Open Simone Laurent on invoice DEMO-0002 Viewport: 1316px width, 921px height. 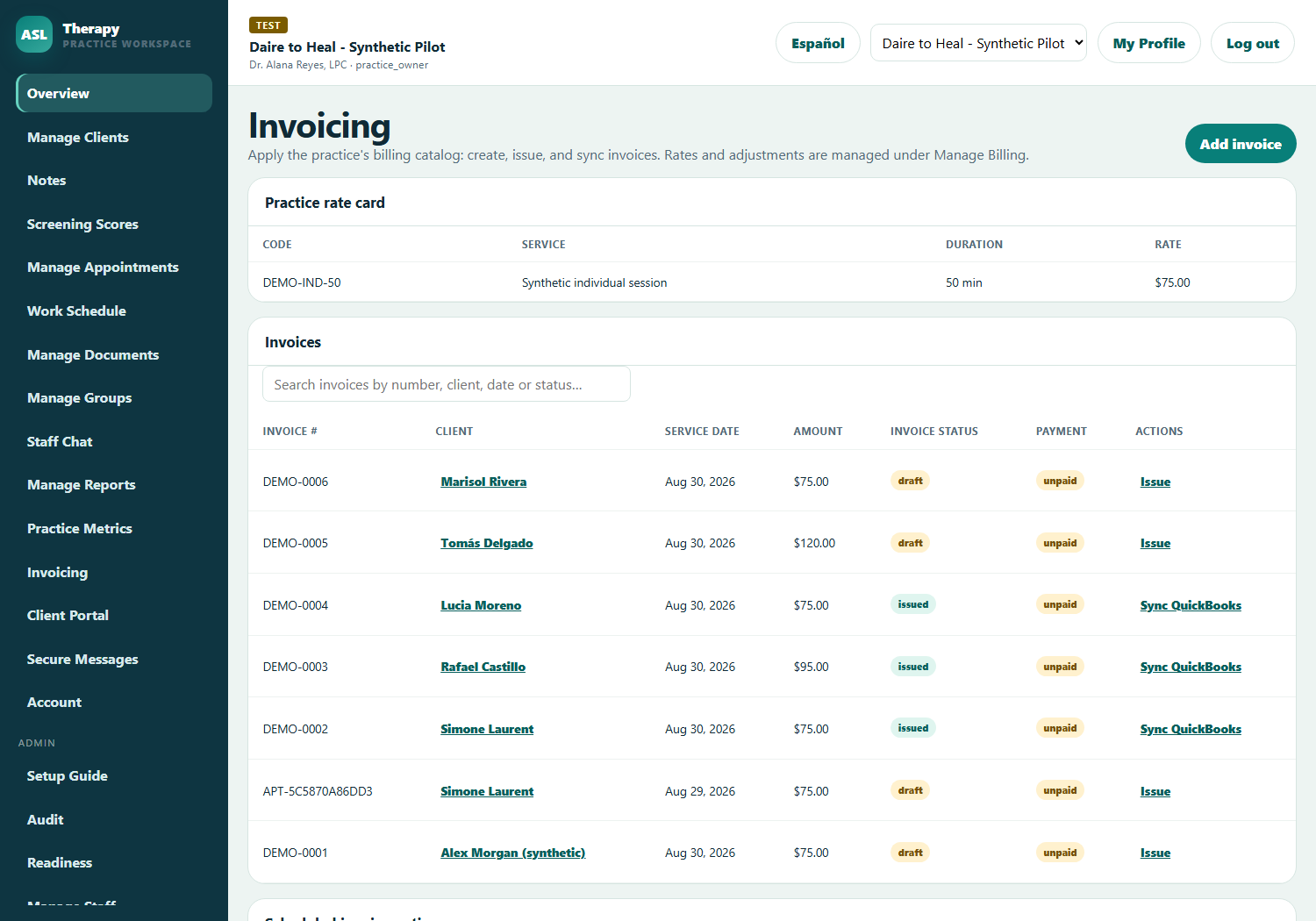coord(487,729)
